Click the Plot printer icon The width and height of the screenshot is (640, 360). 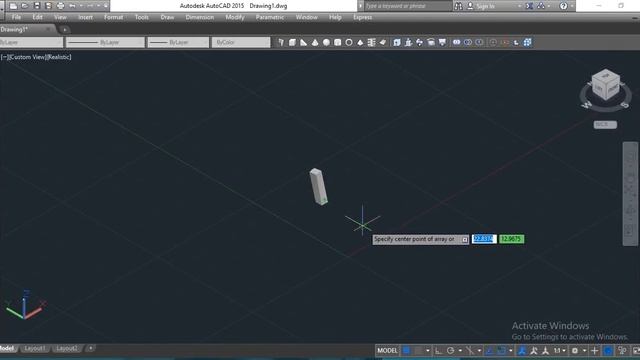click(x=60, y=6)
